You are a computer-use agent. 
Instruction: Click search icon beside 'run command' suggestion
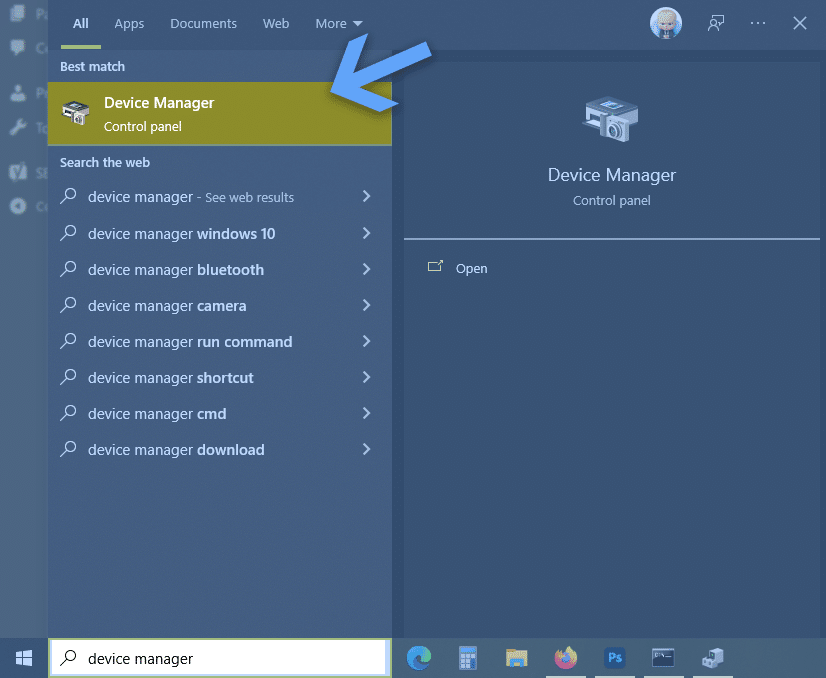(x=68, y=341)
